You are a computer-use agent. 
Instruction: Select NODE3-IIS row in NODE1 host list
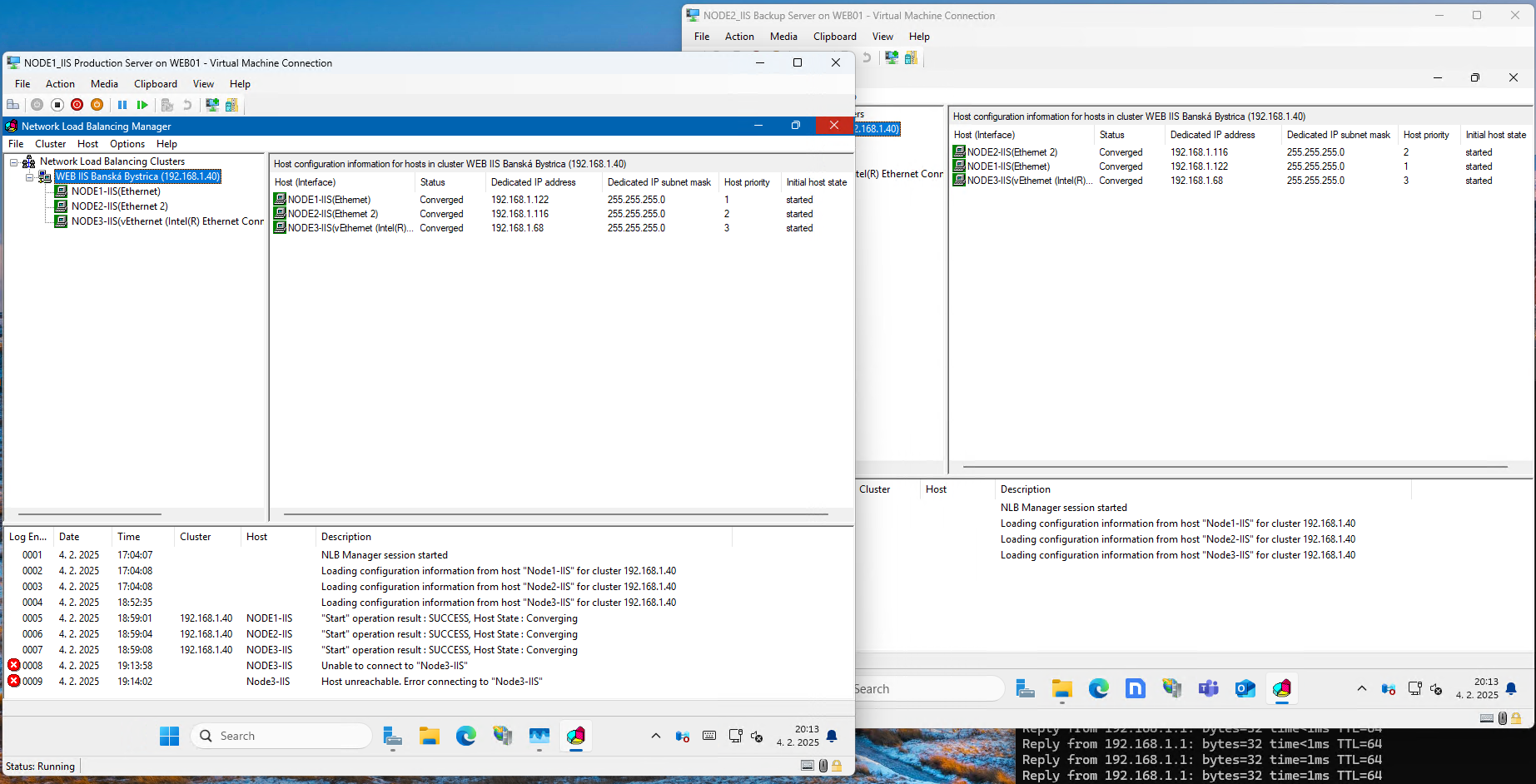click(x=562, y=228)
